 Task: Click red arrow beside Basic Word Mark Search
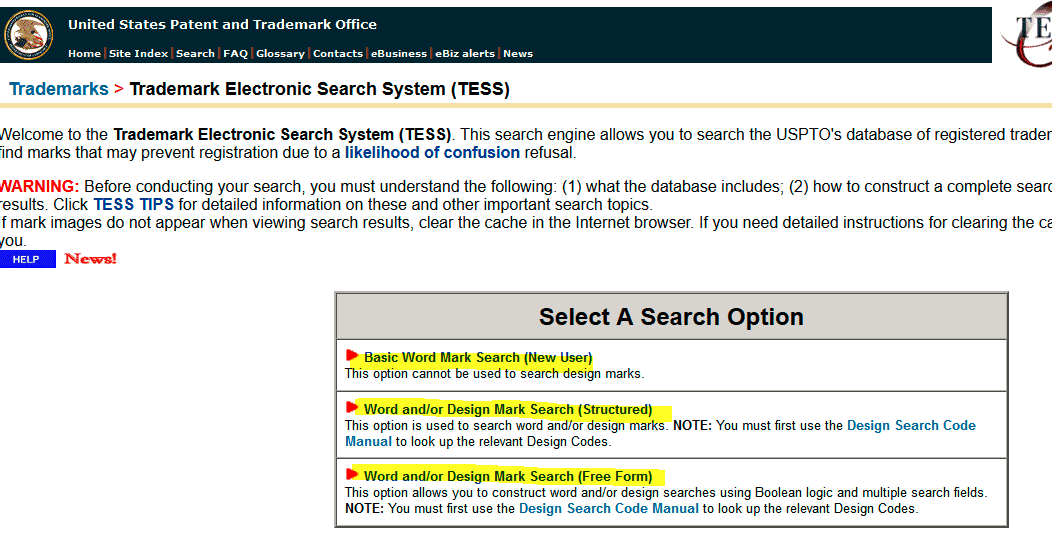pyautogui.click(x=352, y=355)
